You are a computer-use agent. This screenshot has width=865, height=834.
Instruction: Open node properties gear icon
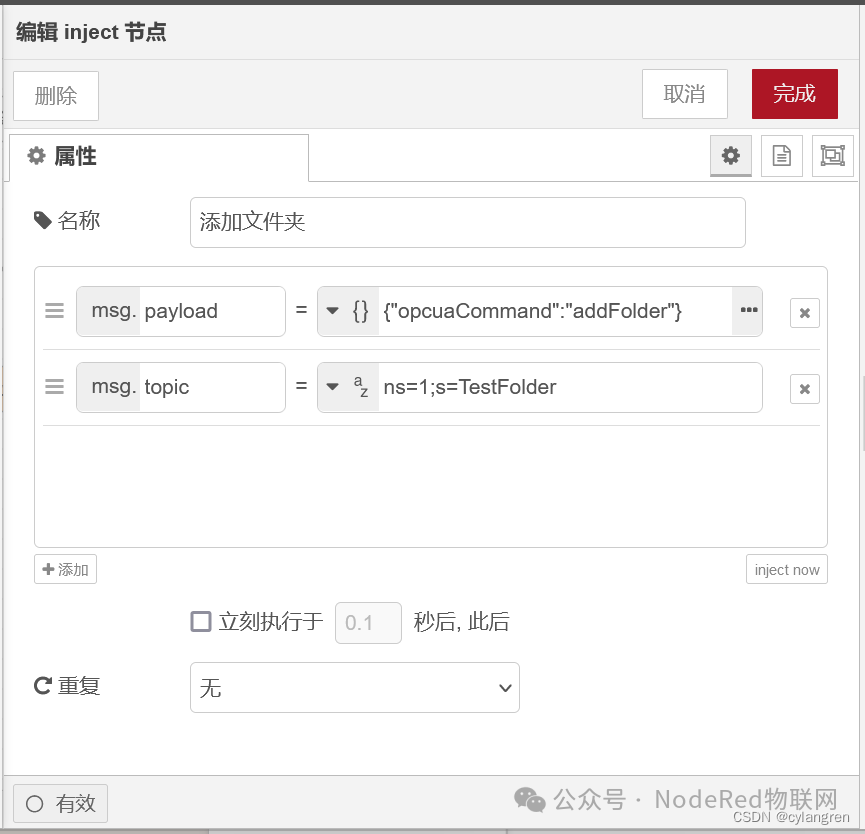[730, 156]
